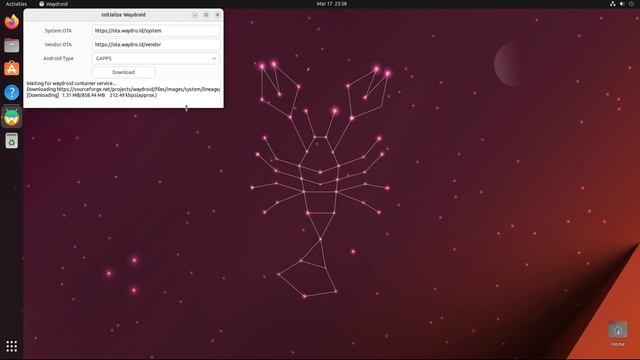The width and height of the screenshot is (640, 360).
Task: Click the System OTA URL field
Action: click(x=156, y=31)
